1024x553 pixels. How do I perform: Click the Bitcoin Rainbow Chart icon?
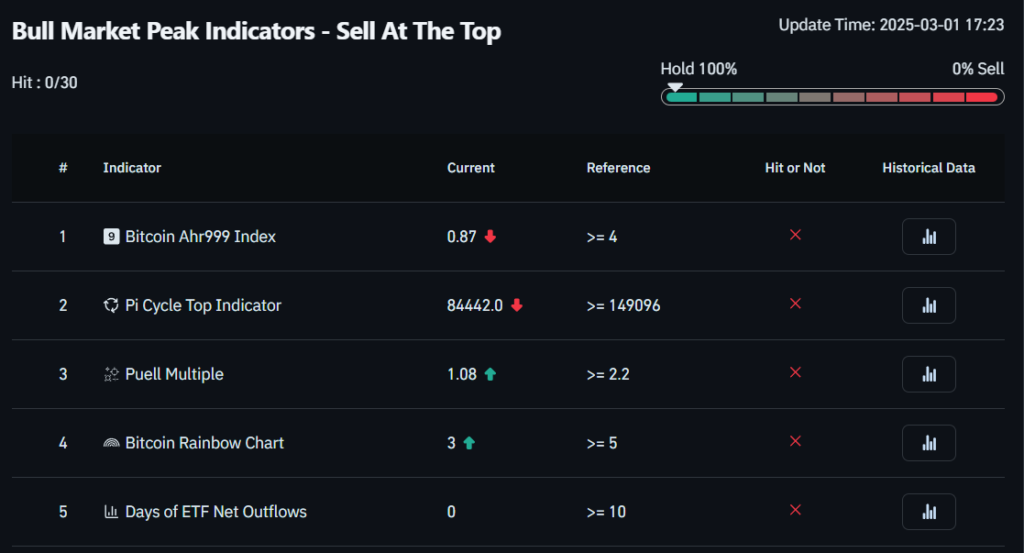[x=111, y=443]
